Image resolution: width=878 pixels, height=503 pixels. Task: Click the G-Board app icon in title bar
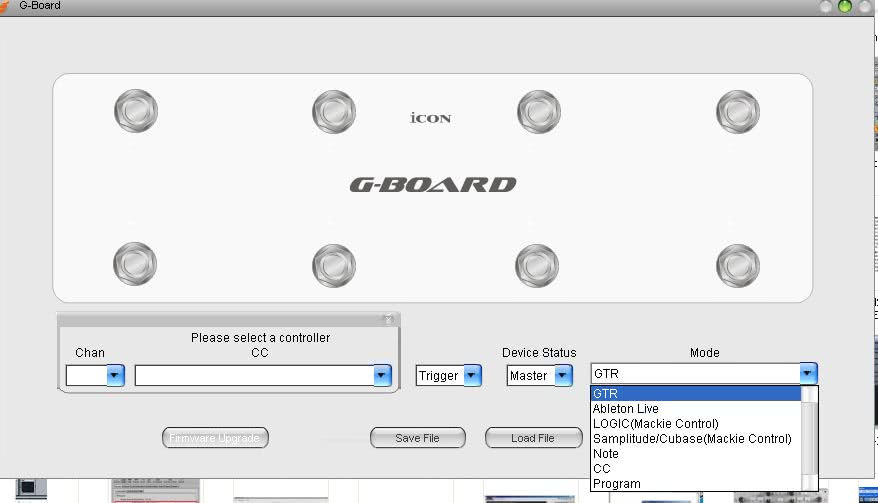(x=5, y=6)
